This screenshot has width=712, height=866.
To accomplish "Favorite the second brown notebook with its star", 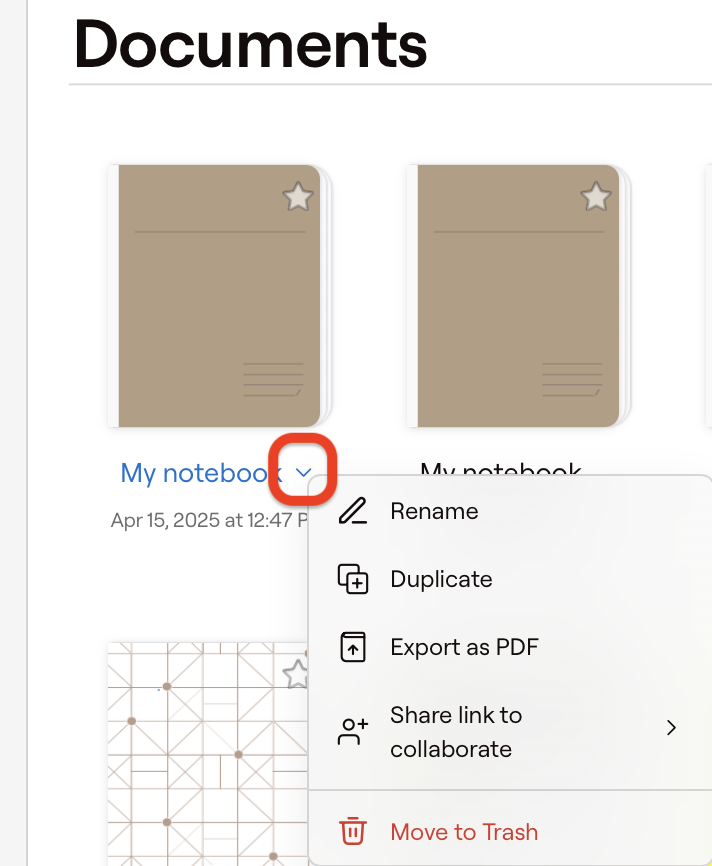I will (596, 197).
